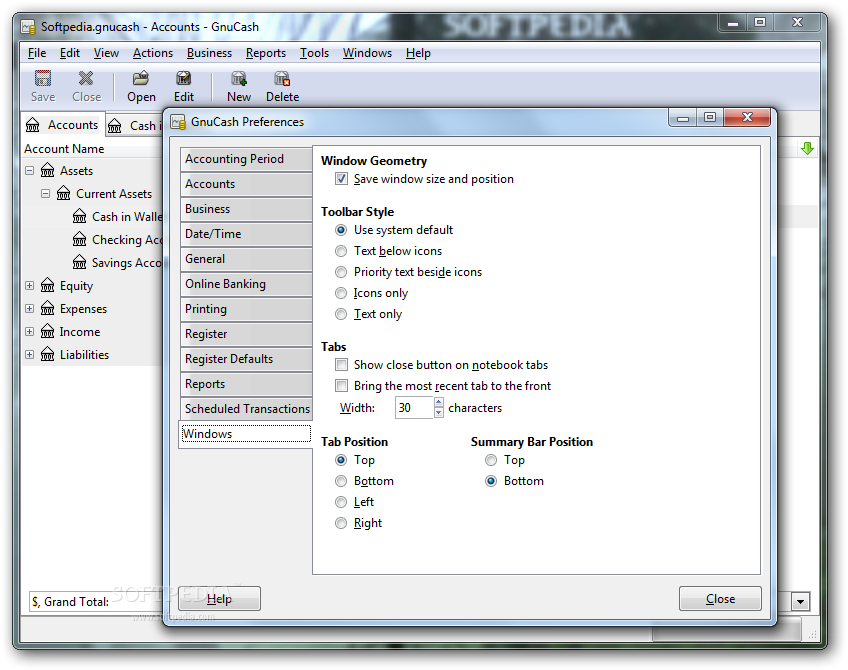
Task: Open the Business menu
Action: coord(209,53)
